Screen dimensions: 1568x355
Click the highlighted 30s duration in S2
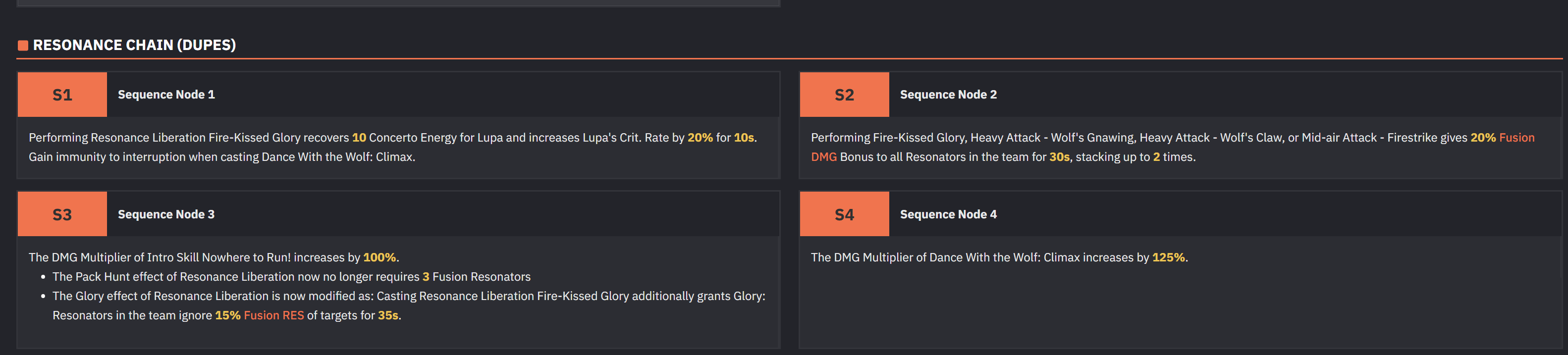click(1059, 157)
